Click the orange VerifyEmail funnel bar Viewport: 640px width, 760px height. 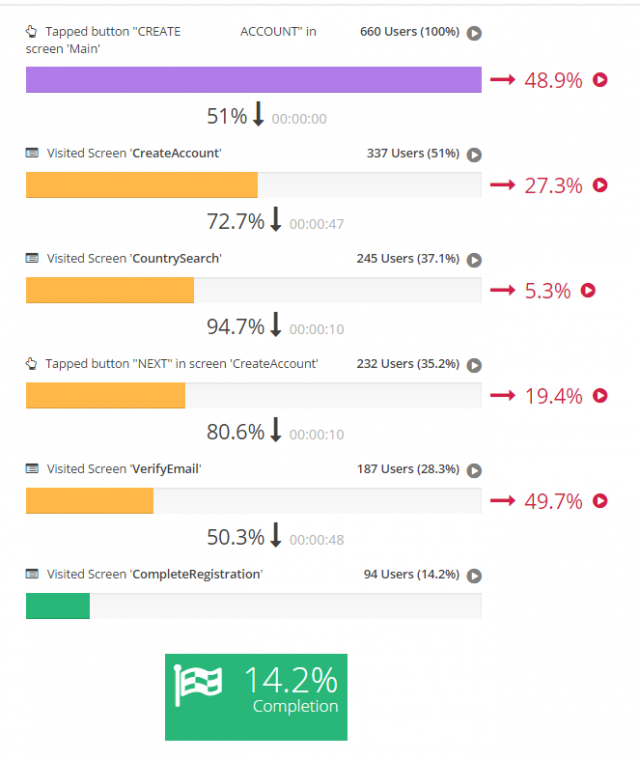(x=89, y=501)
